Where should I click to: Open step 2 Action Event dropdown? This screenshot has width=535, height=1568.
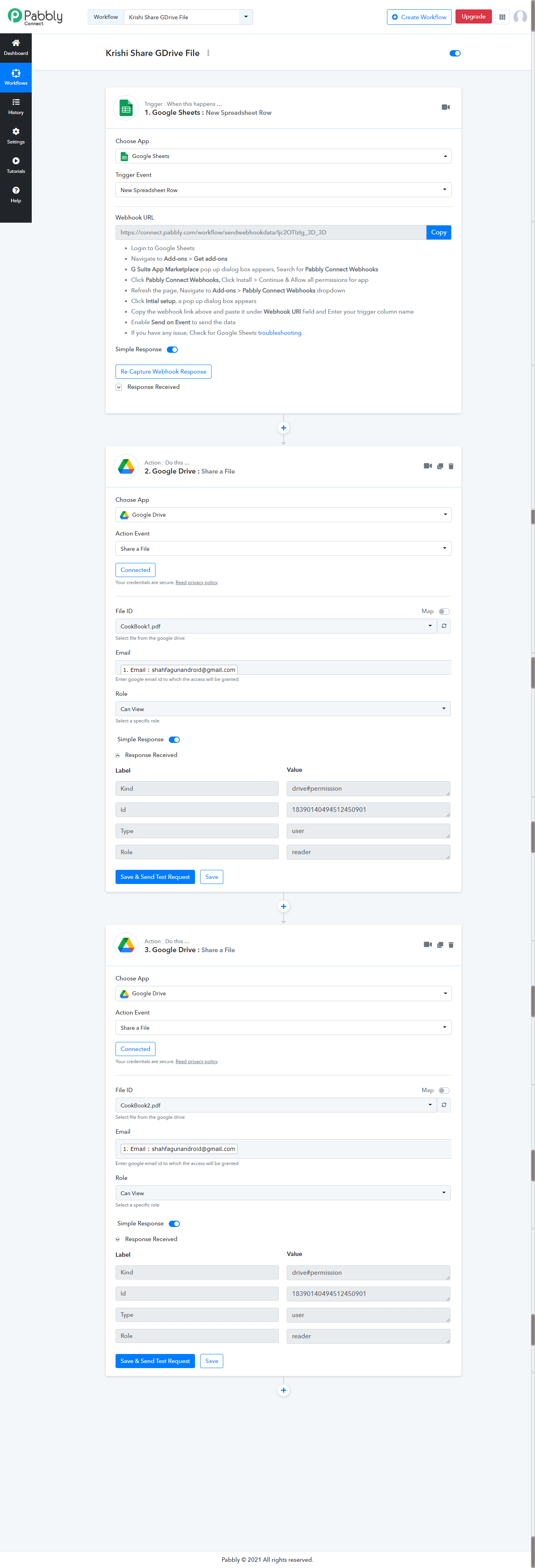tap(283, 548)
